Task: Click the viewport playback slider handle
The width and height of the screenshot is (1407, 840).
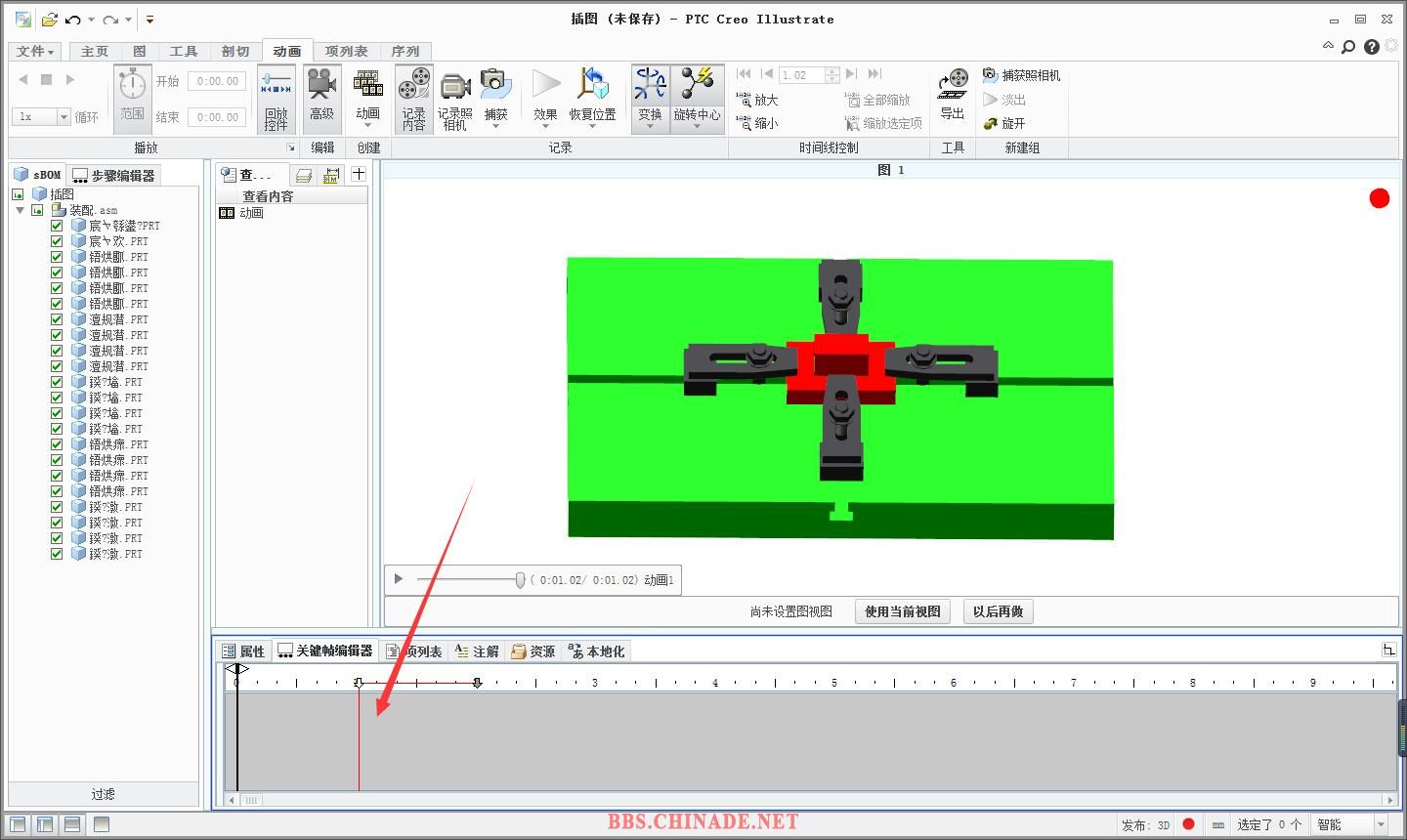Action: [520, 579]
